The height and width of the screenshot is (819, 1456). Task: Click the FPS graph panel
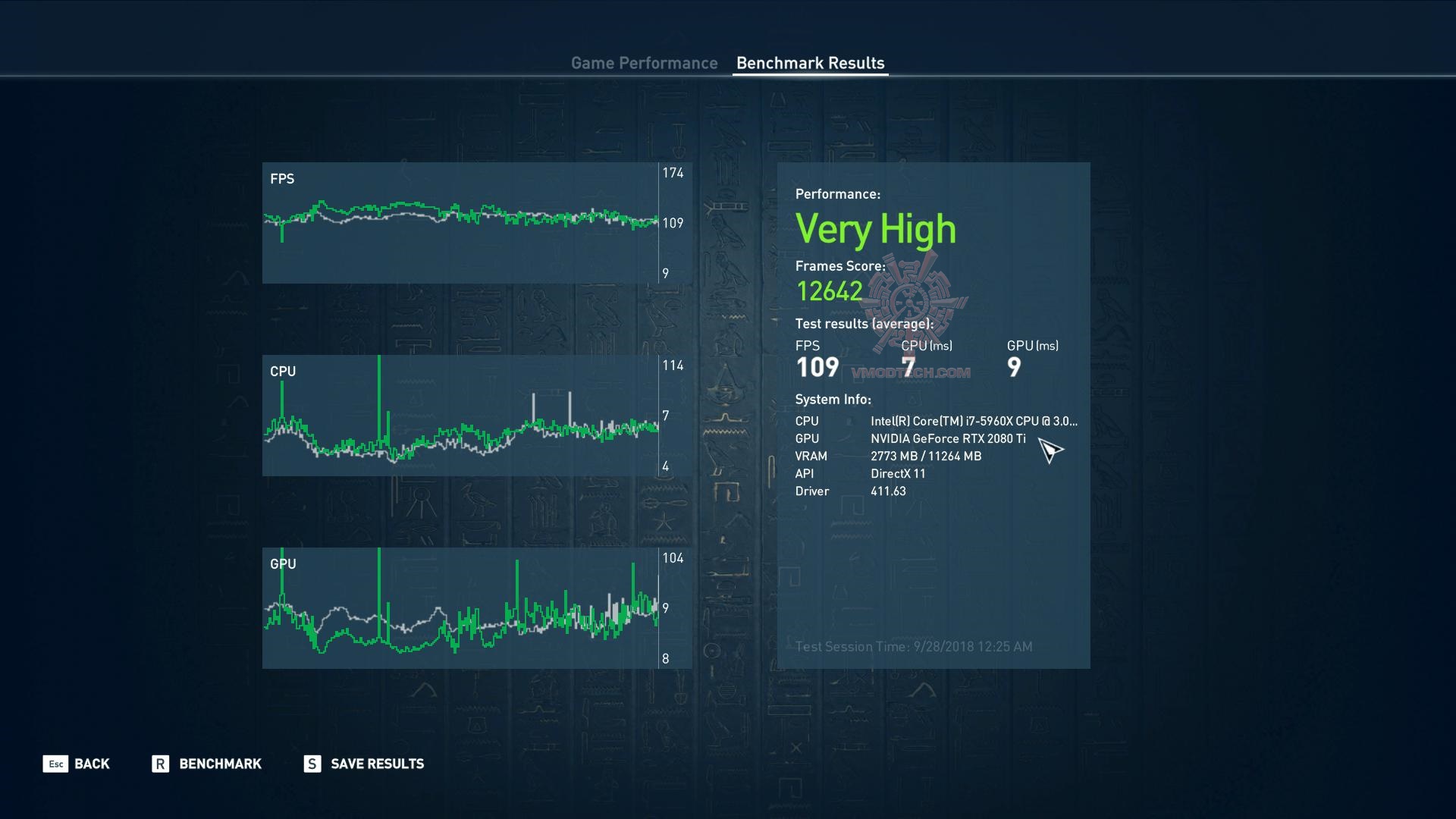(x=460, y=223)
